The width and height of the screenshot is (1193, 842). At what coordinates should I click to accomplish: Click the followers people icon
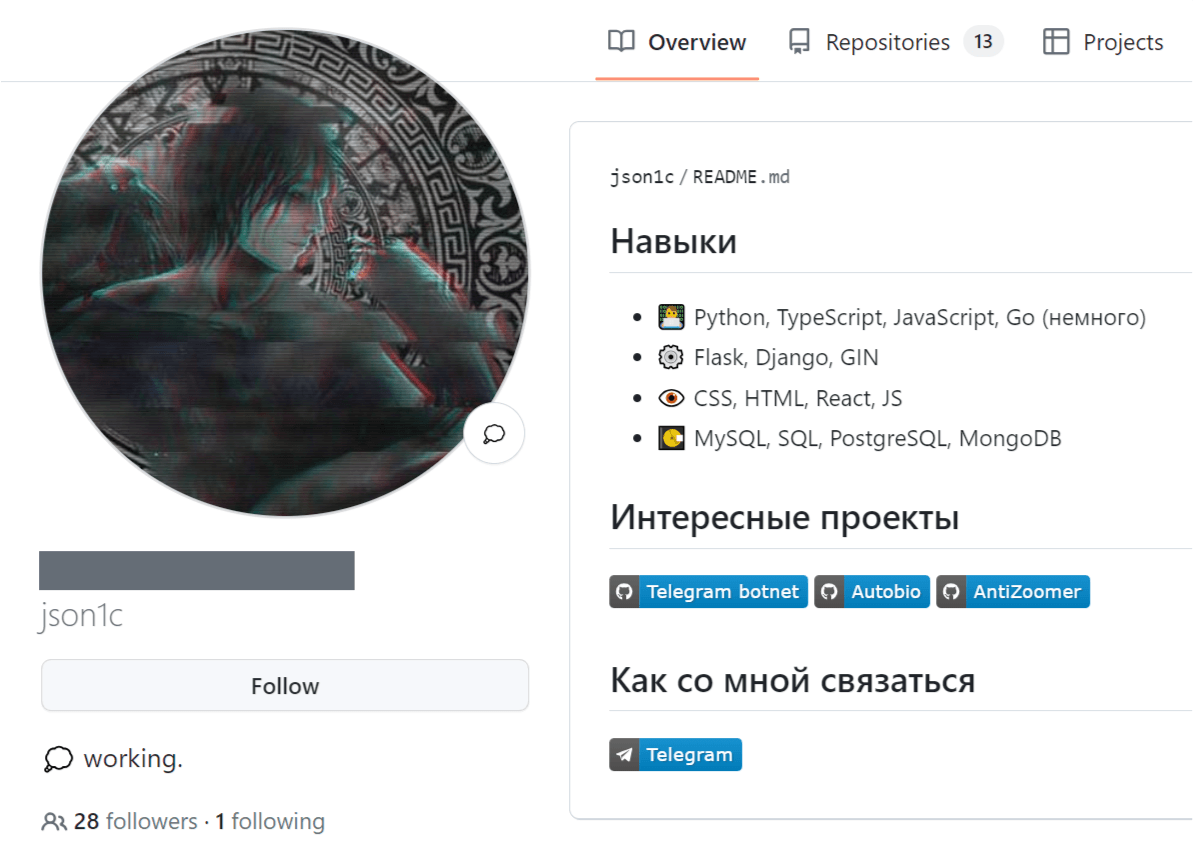54,822
